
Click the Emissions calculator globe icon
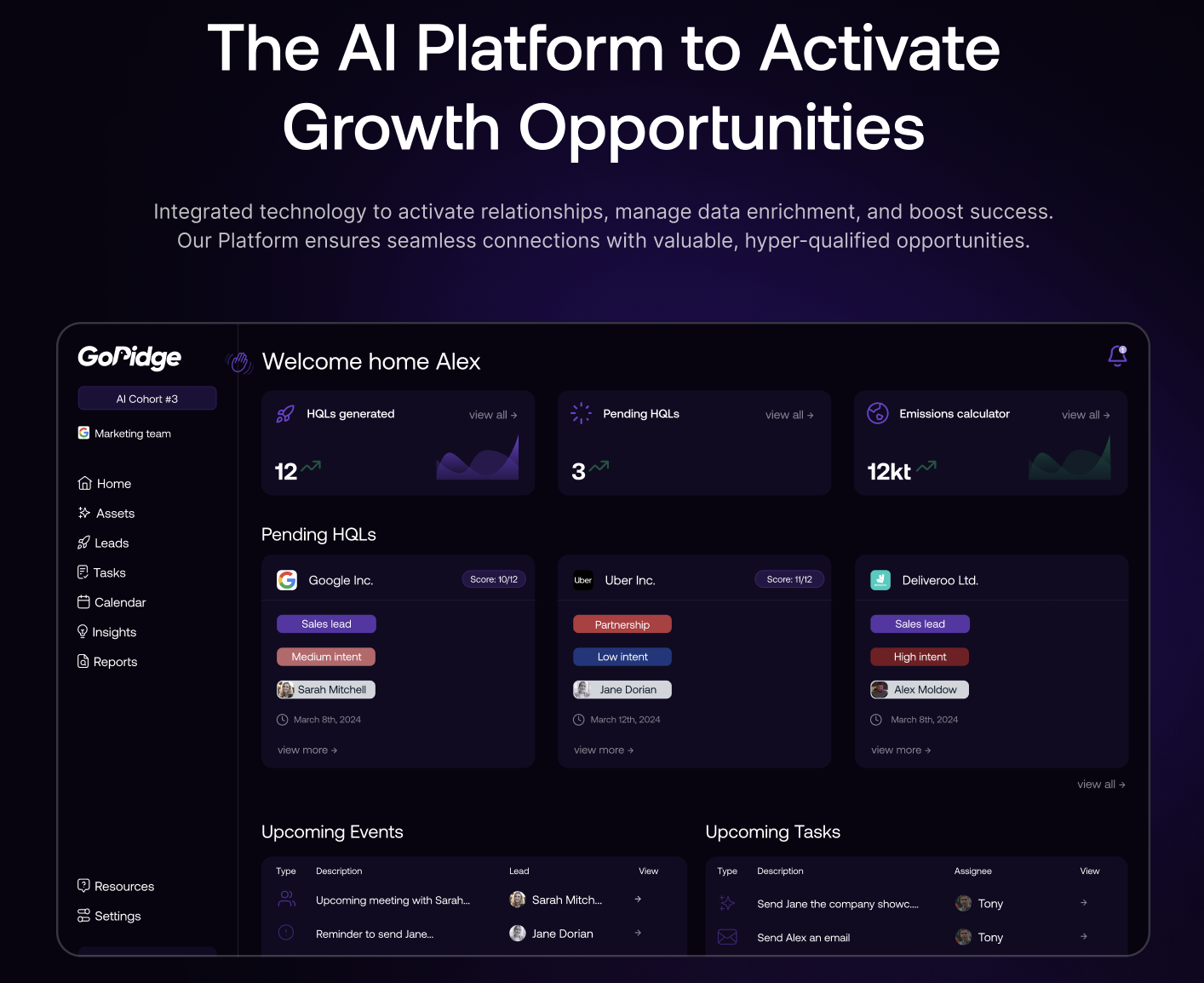(x=877, y=413)
